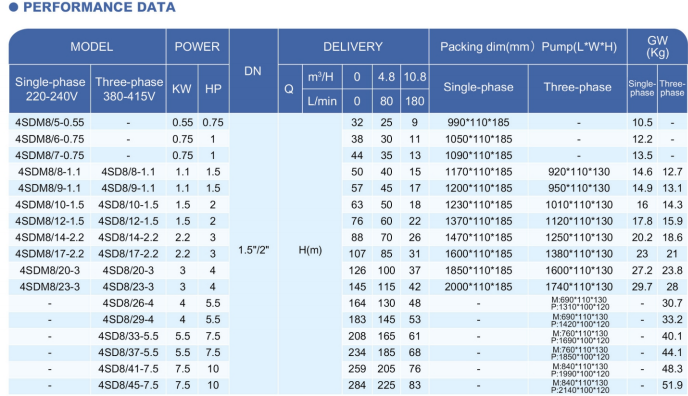
Task: Select weight value 51.9
Action: tap(672, 385)
